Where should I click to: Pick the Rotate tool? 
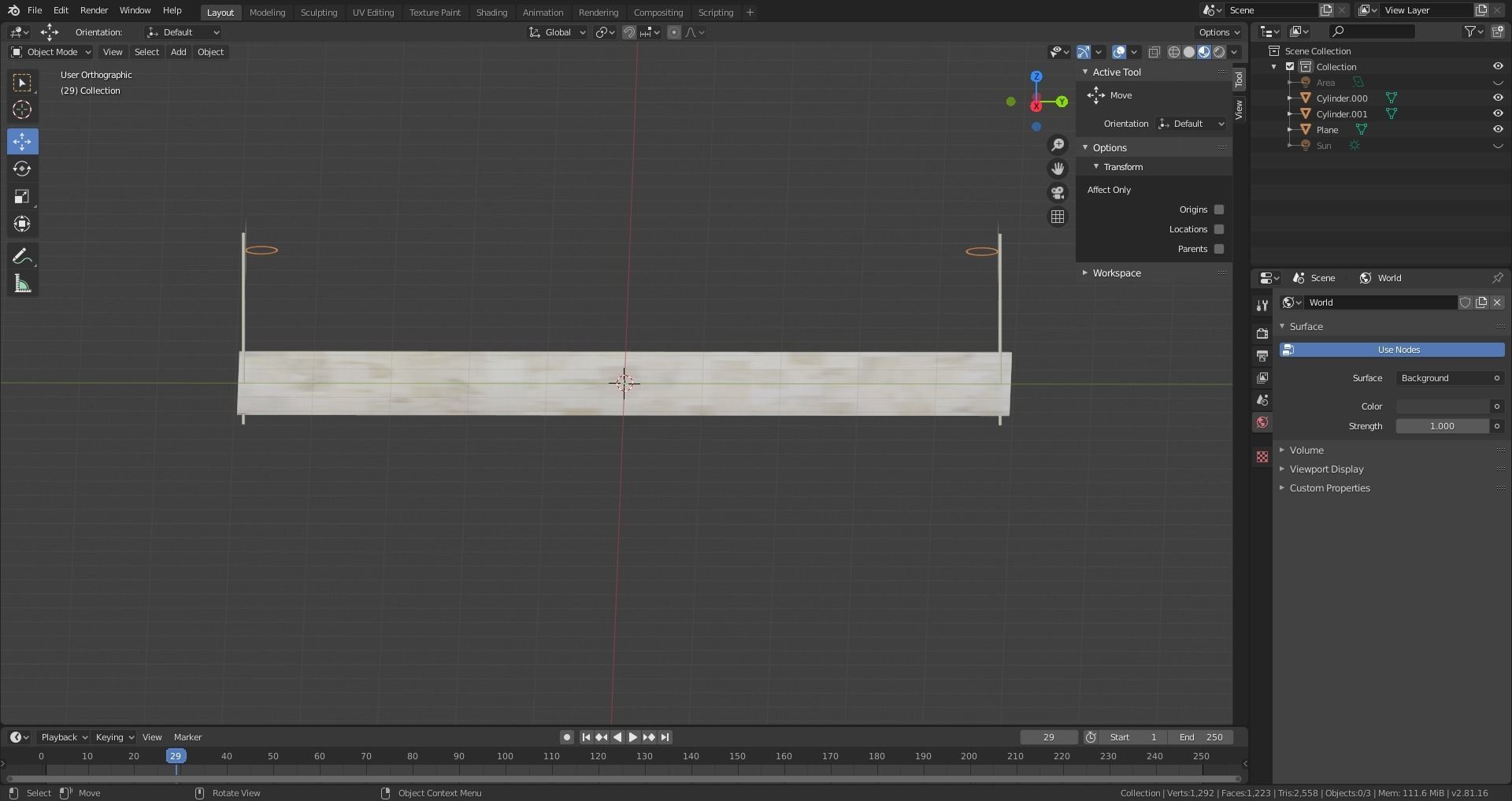22,169
